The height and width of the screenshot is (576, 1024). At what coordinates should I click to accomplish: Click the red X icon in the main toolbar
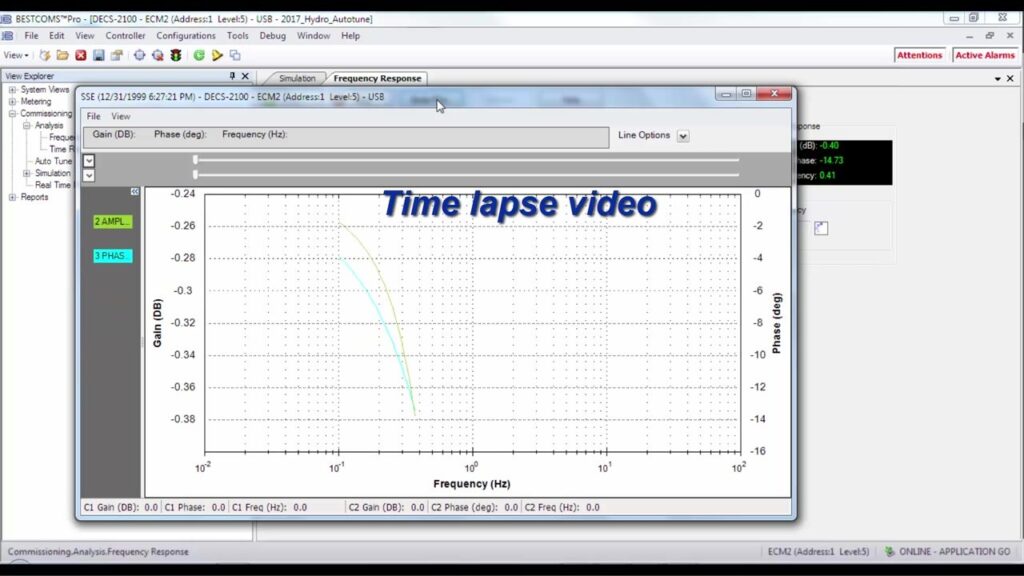tap(81, 55)
